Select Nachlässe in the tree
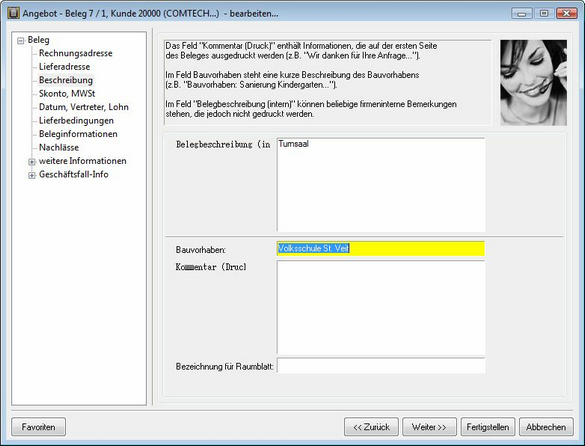 point(59,147)
